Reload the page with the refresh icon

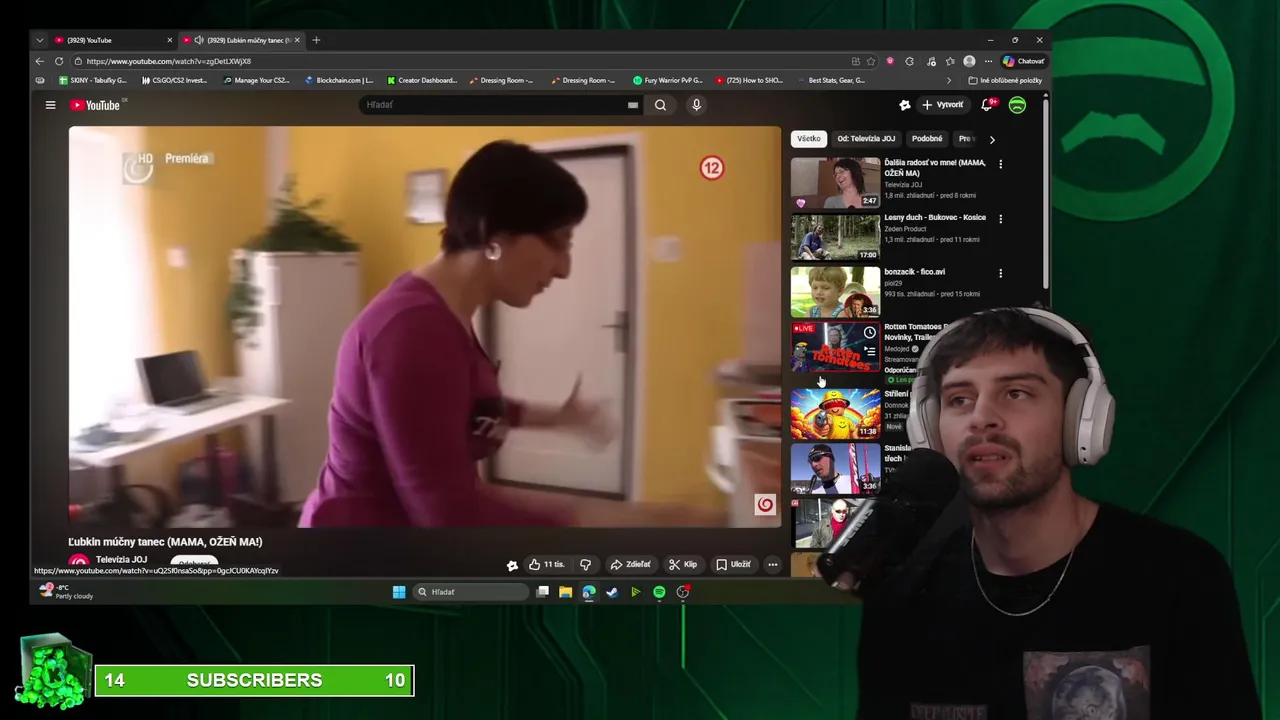pyautogui.click(x=59, y=61)
